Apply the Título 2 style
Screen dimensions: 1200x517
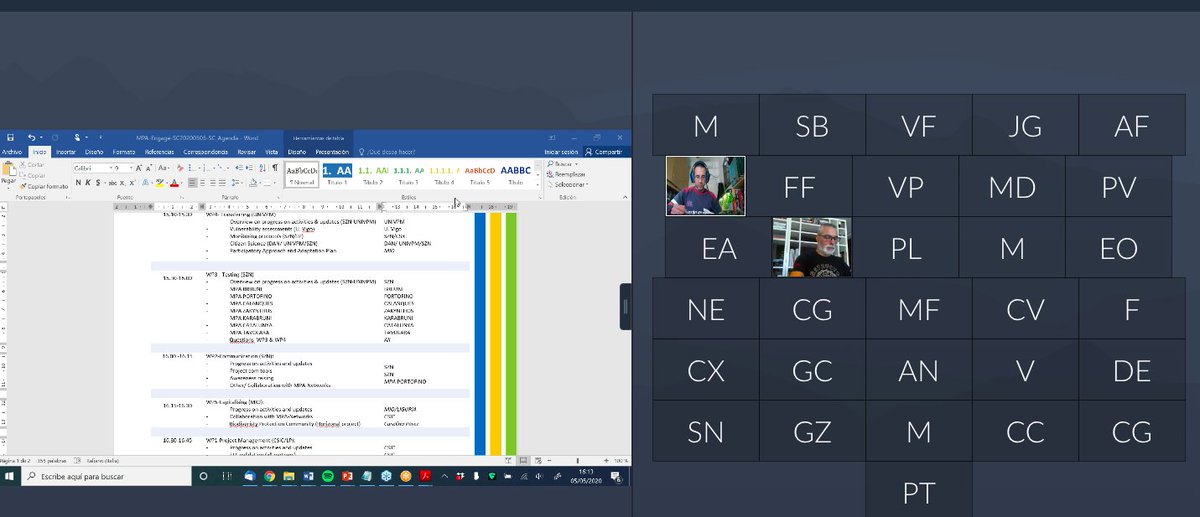[373, 175]
